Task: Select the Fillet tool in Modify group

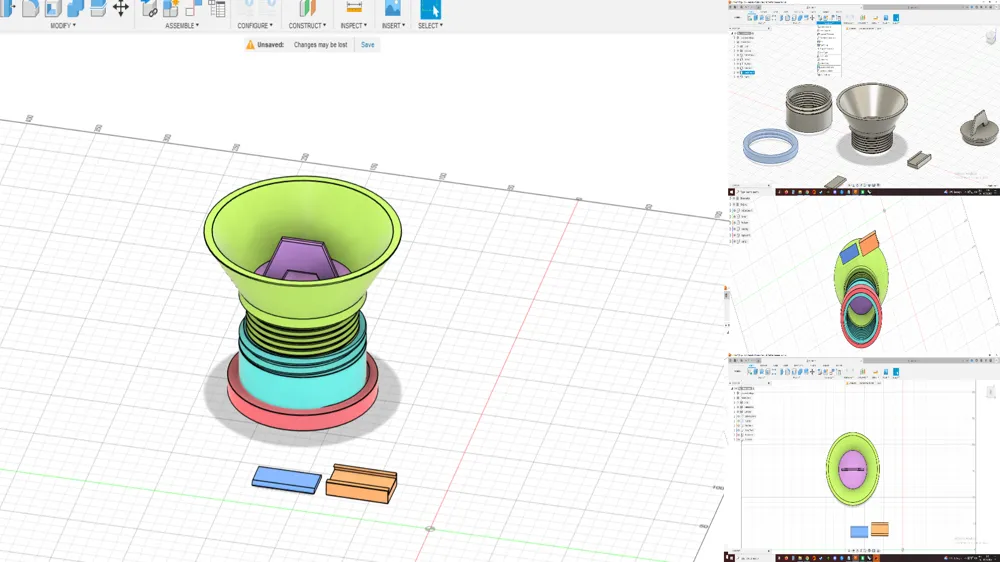Action: pyautogui.click(x=30, y=8)
